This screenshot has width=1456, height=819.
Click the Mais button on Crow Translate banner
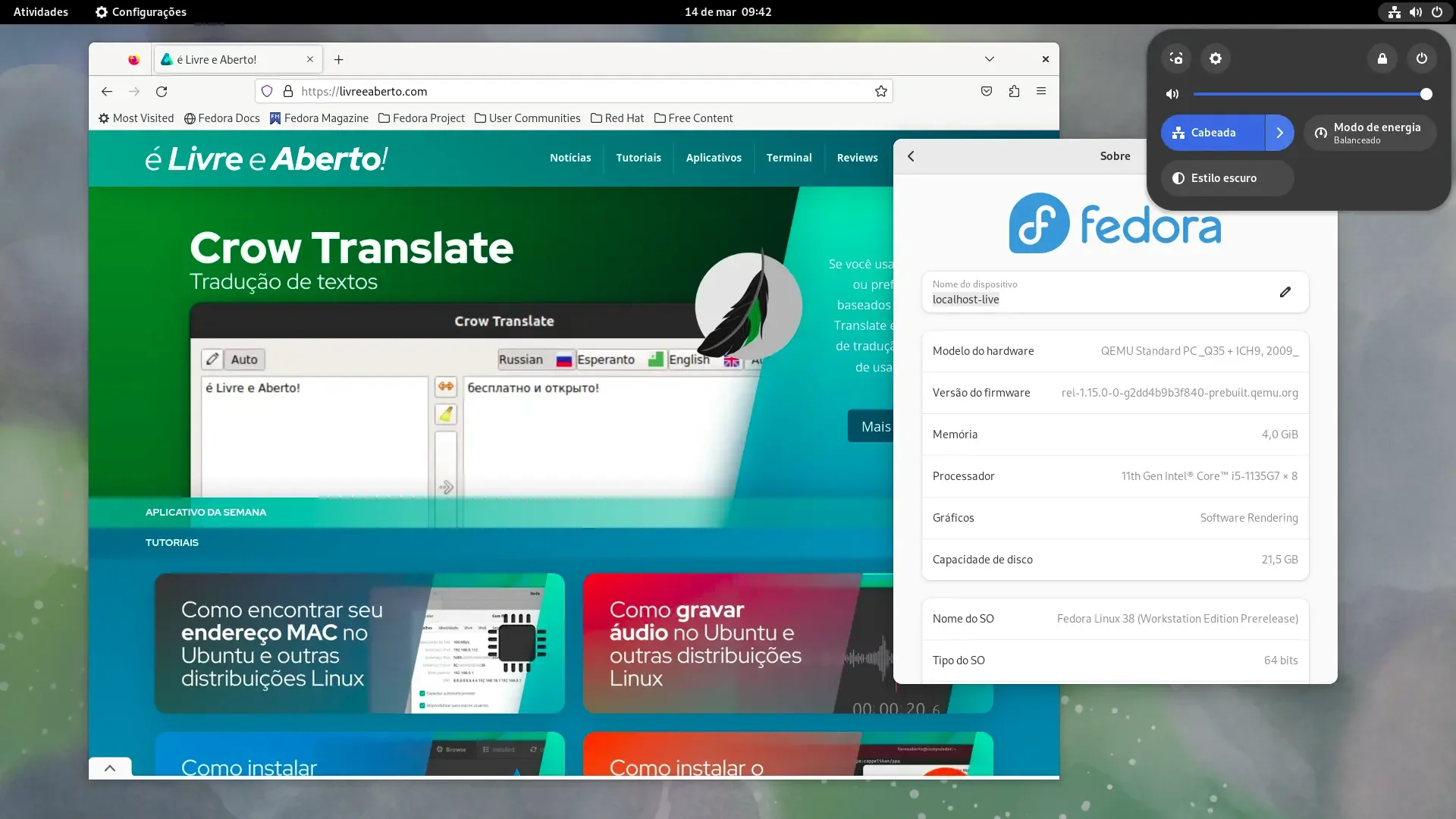pos(872,426)
